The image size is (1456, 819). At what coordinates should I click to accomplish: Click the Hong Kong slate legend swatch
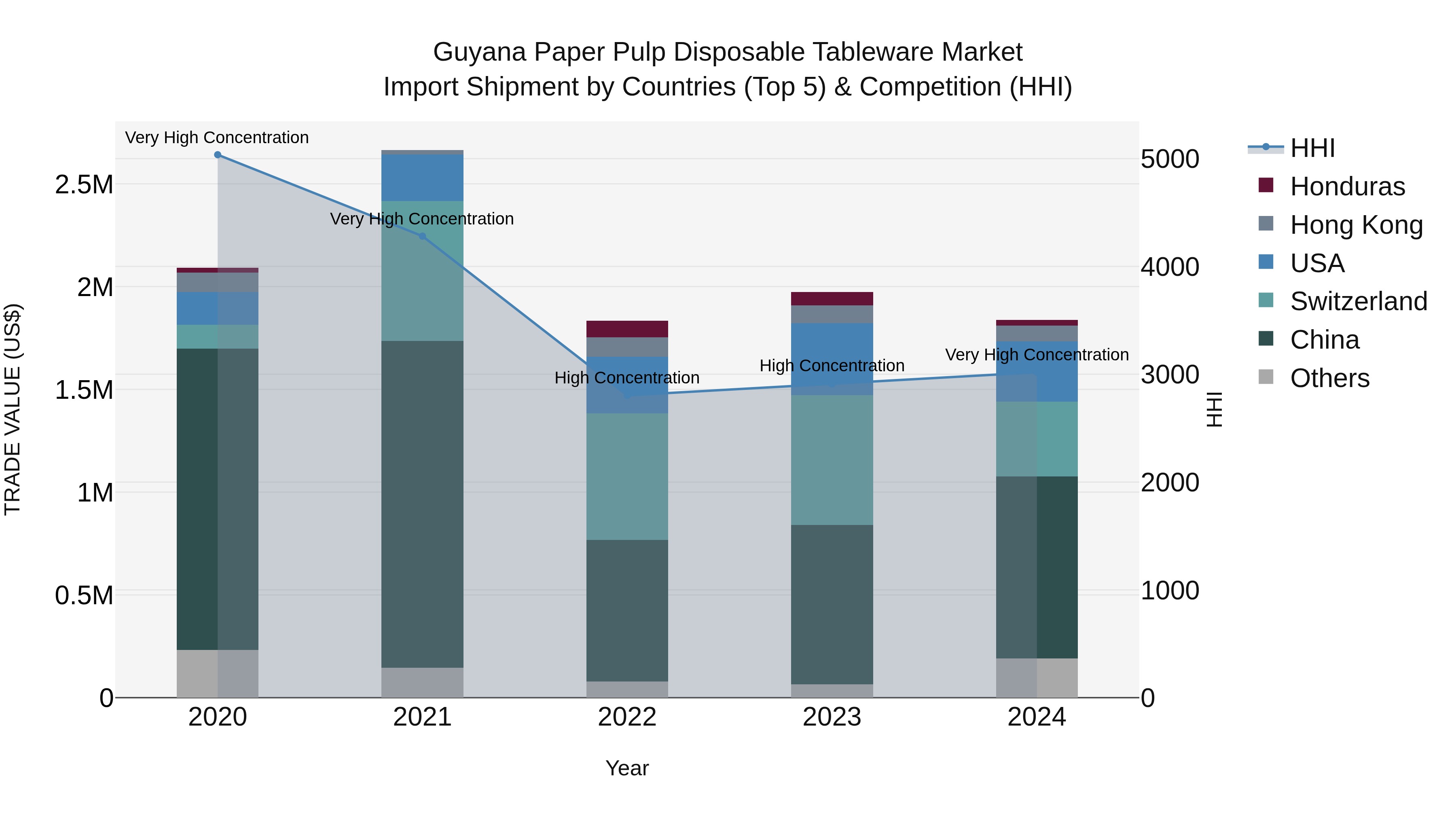click(1266, 223)
